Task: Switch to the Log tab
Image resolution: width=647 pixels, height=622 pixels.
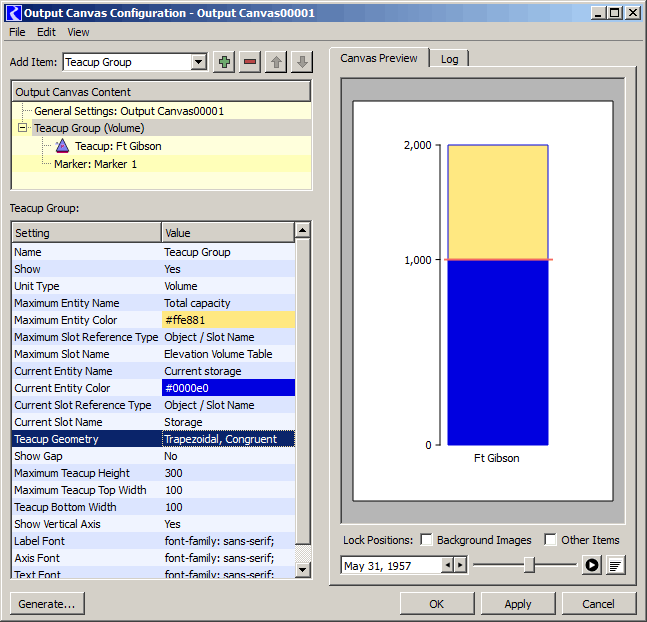Action: coord(449,59)
